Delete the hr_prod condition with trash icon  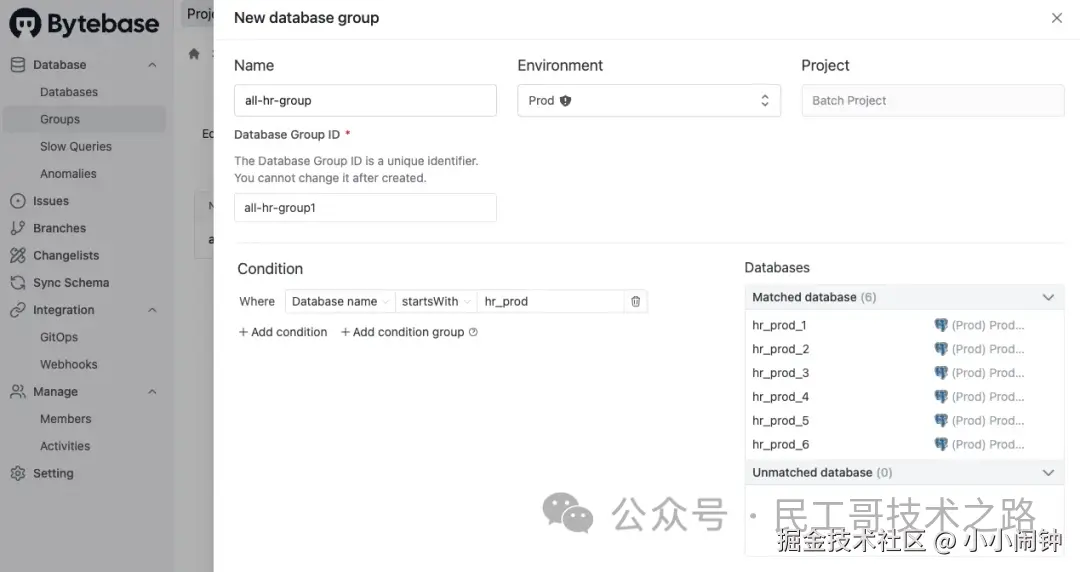635,301
